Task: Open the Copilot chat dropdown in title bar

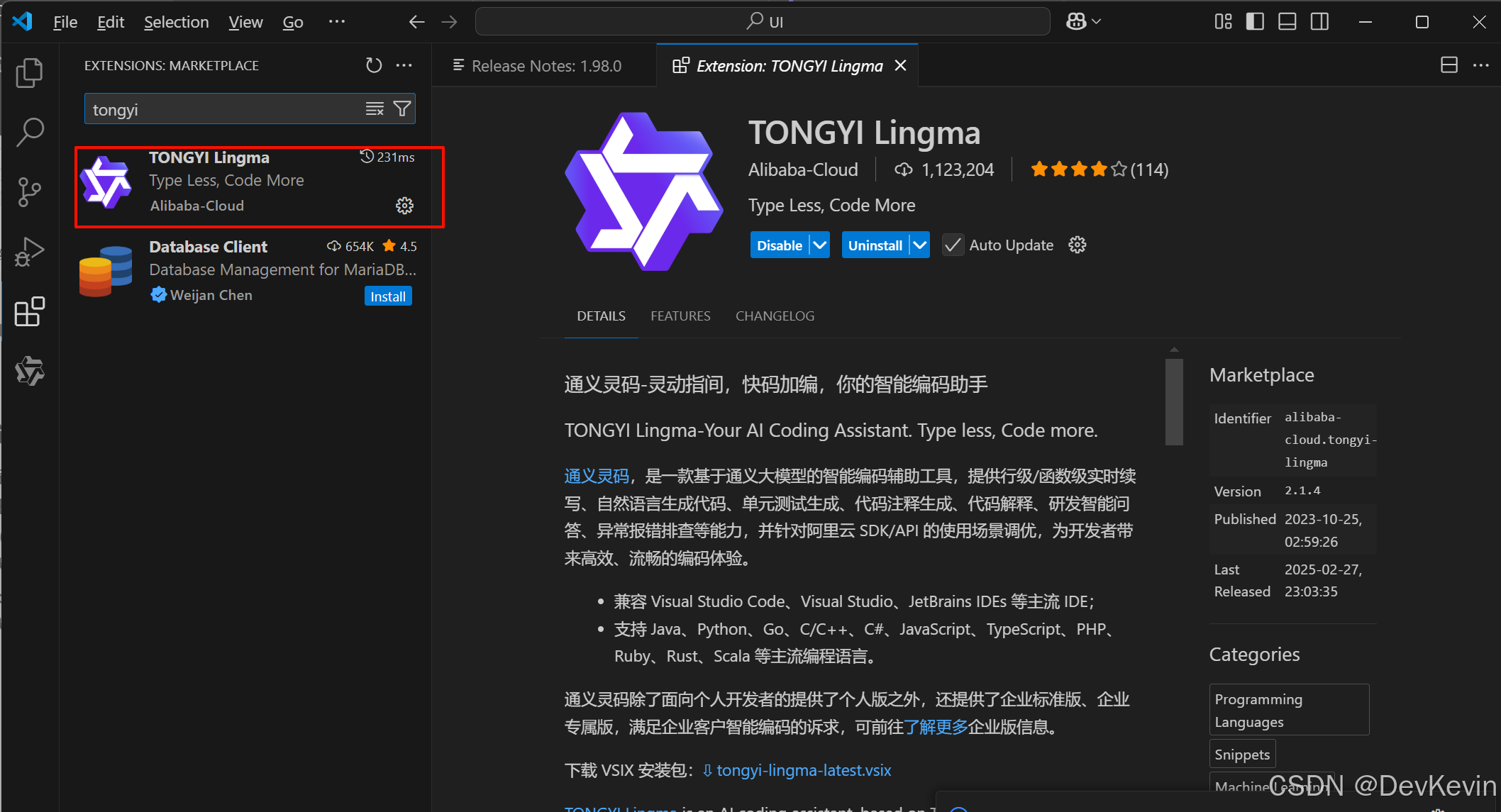Action: click(x=1097, y=22)
